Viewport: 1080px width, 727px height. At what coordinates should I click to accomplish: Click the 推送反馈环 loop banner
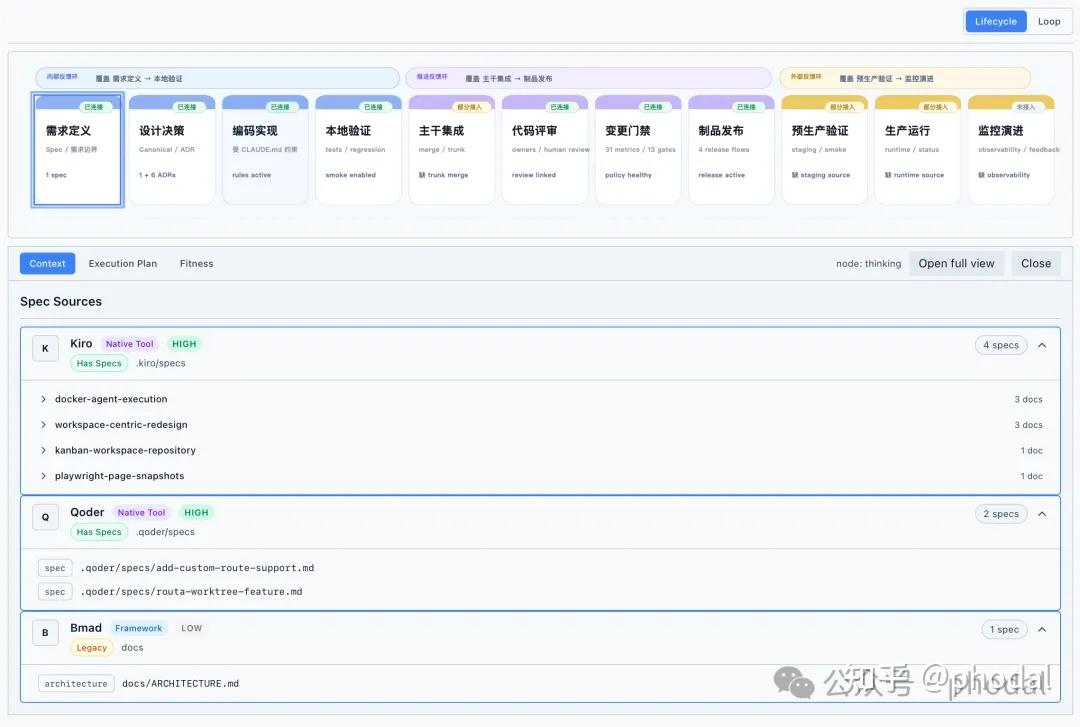click(588, 78)
